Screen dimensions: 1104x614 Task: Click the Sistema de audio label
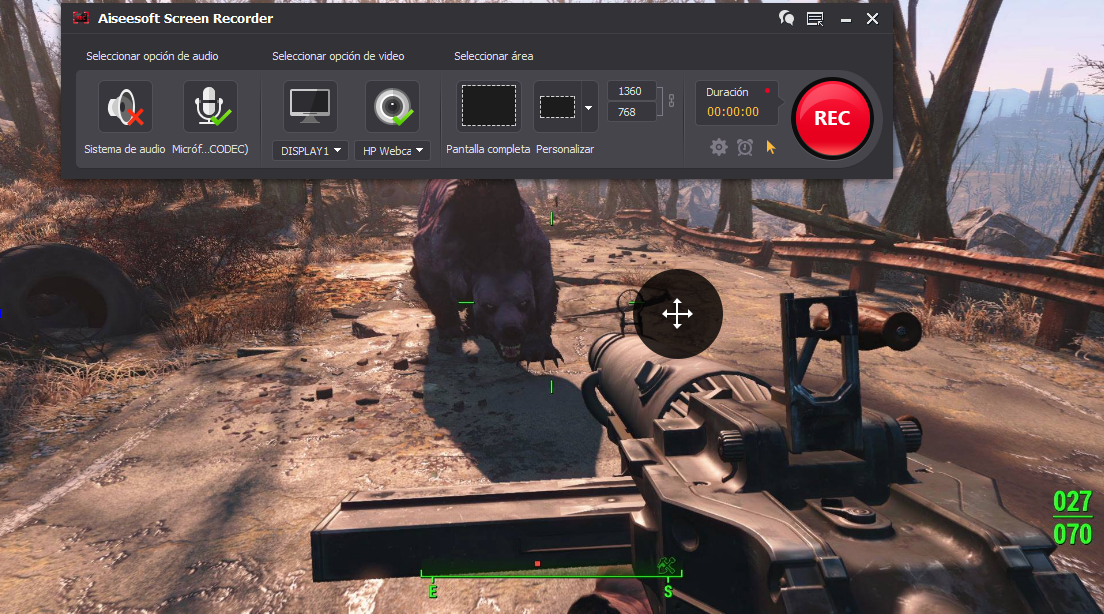[125, 149]
